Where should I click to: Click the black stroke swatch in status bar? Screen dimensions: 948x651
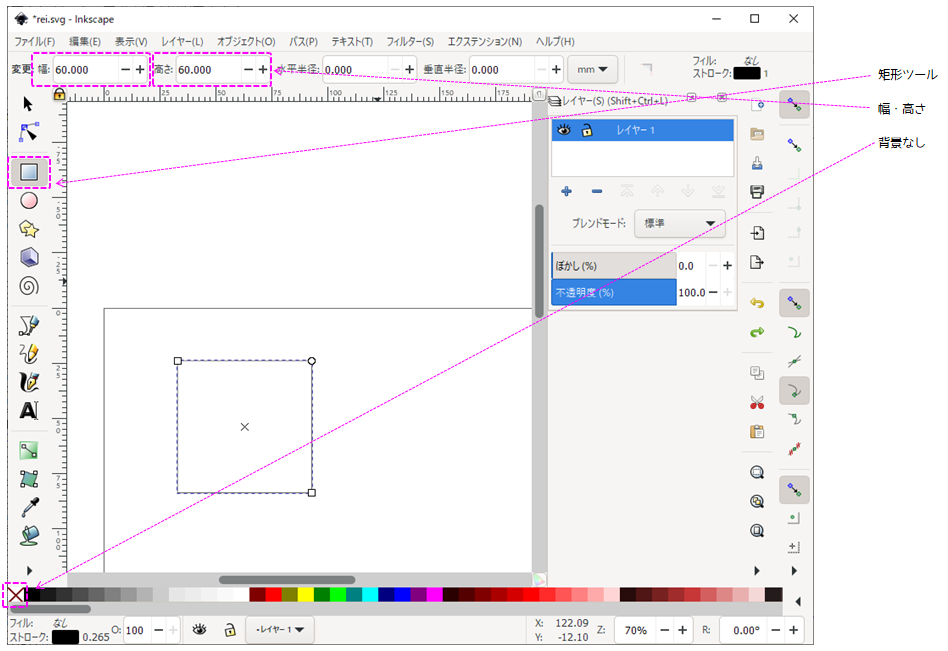coord(65,636)
